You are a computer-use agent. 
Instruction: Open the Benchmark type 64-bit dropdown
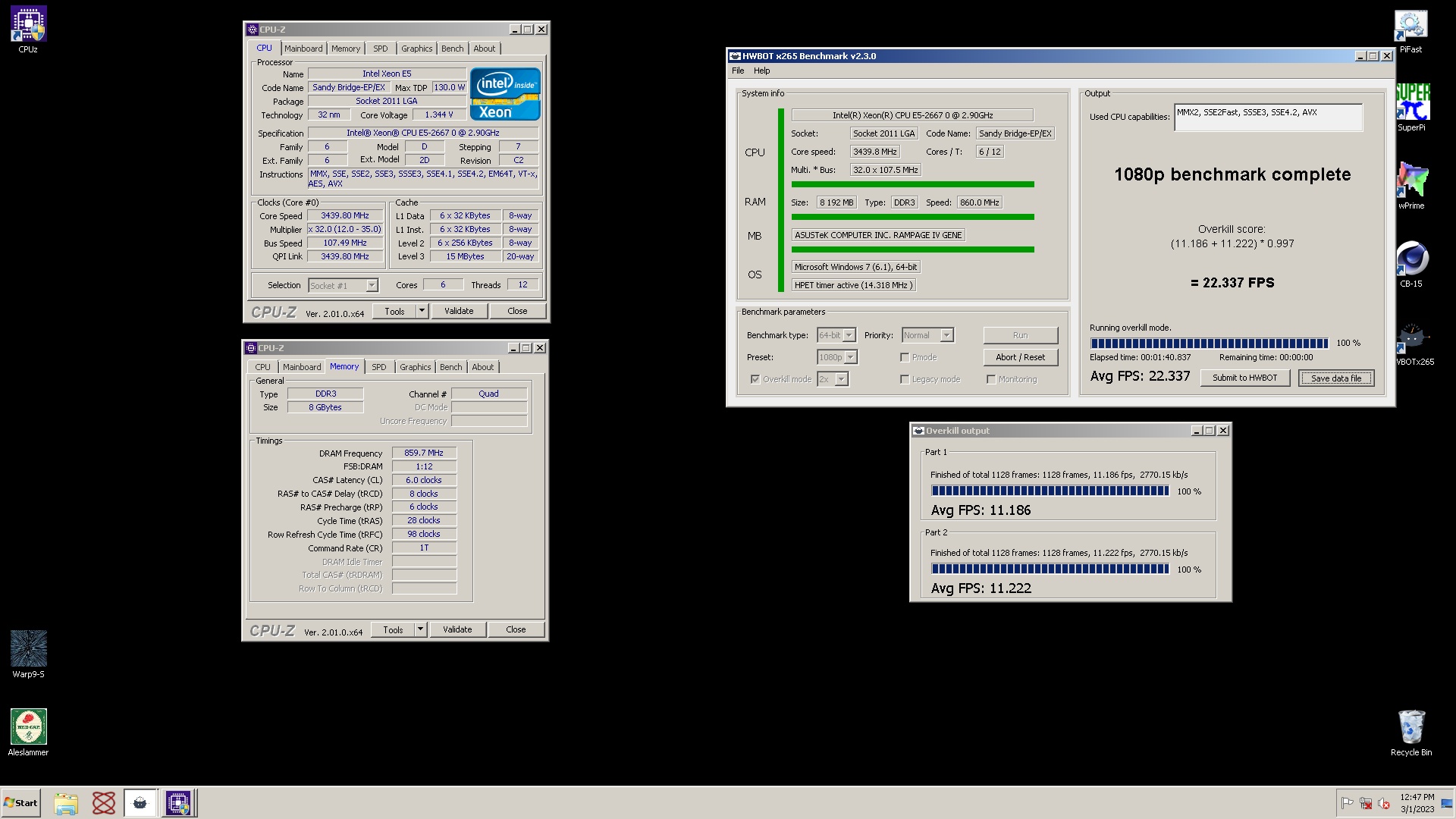(836, 335)
